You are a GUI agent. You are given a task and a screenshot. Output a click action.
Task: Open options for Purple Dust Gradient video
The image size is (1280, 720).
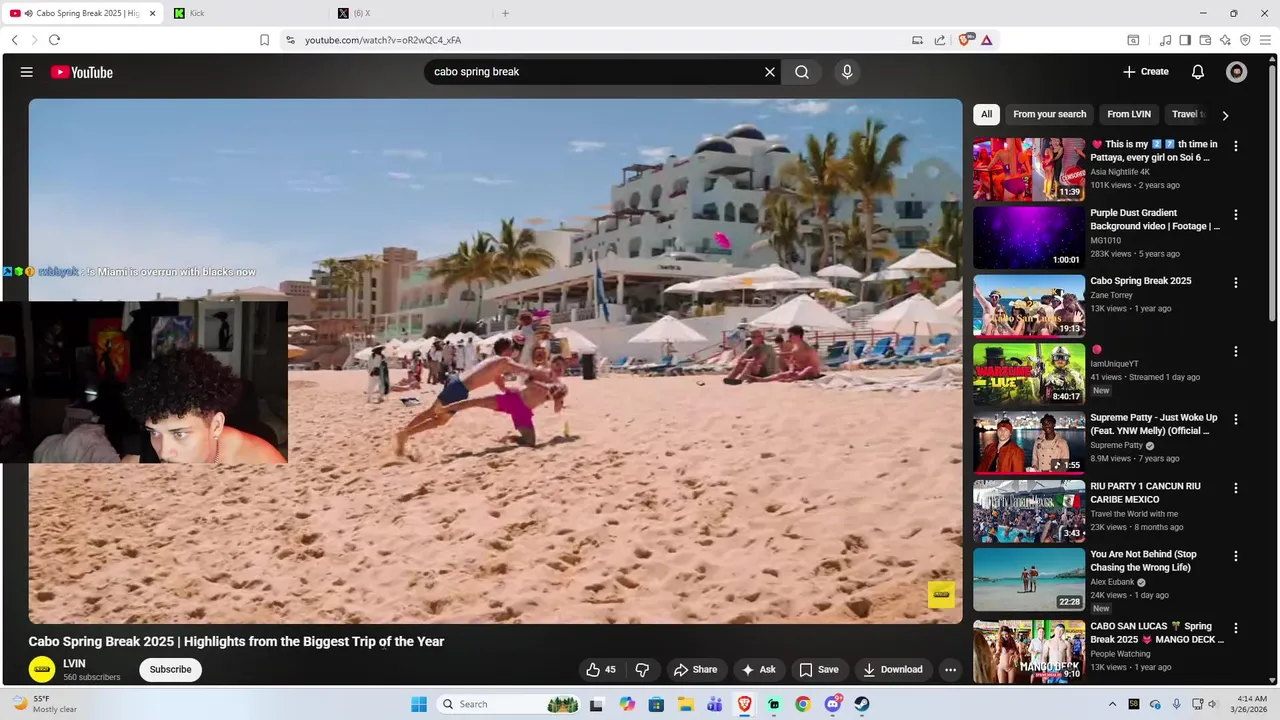(x=1236, y=215)
